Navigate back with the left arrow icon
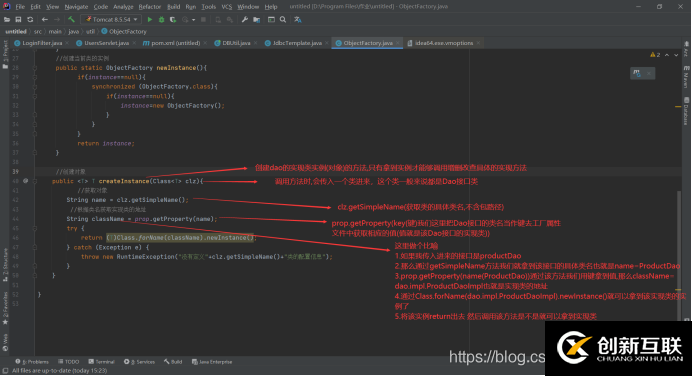Screen dimensions: 692x376 coord(45,19)
